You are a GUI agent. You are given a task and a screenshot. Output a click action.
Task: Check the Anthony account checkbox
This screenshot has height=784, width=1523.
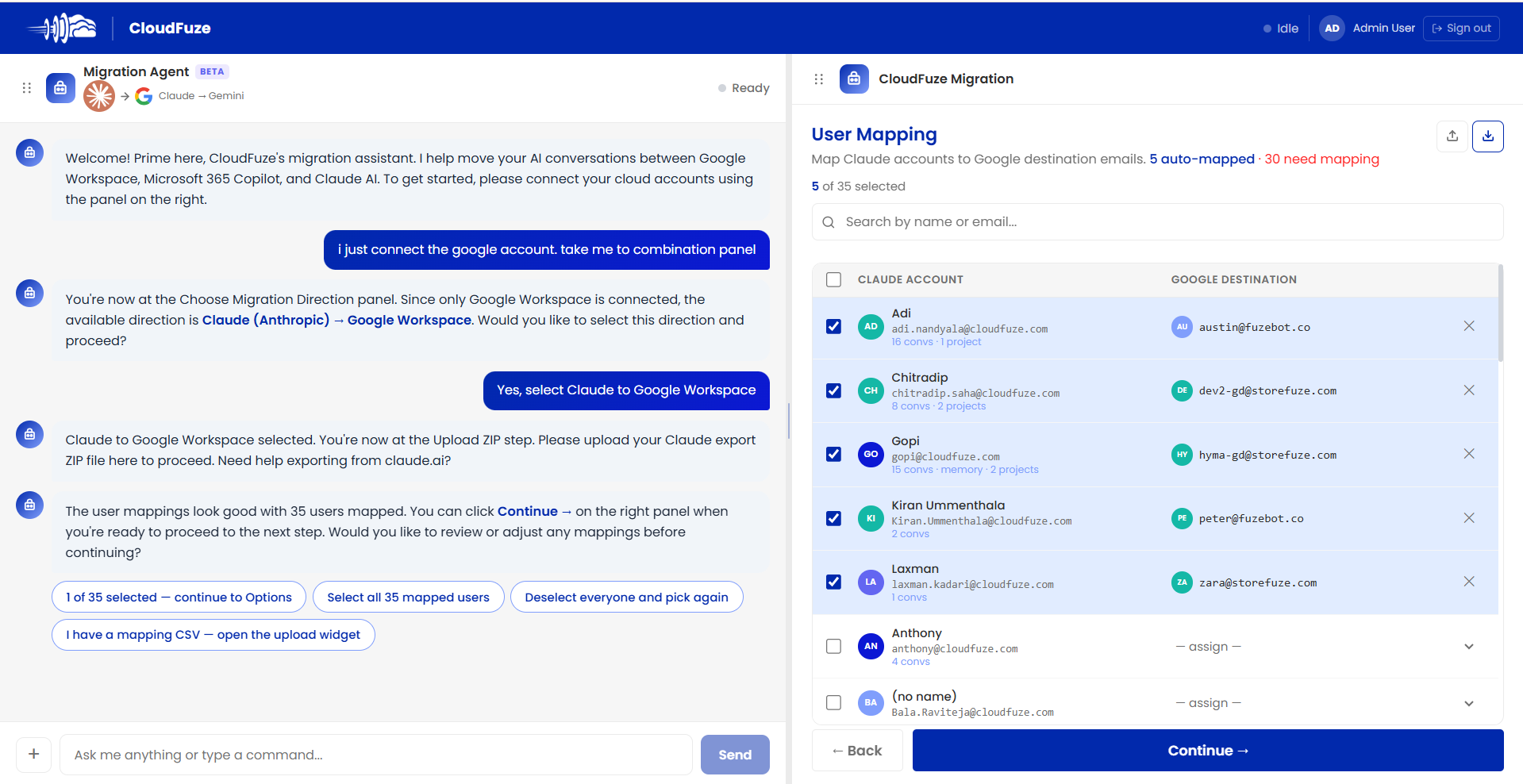click(x=833, y=646)
